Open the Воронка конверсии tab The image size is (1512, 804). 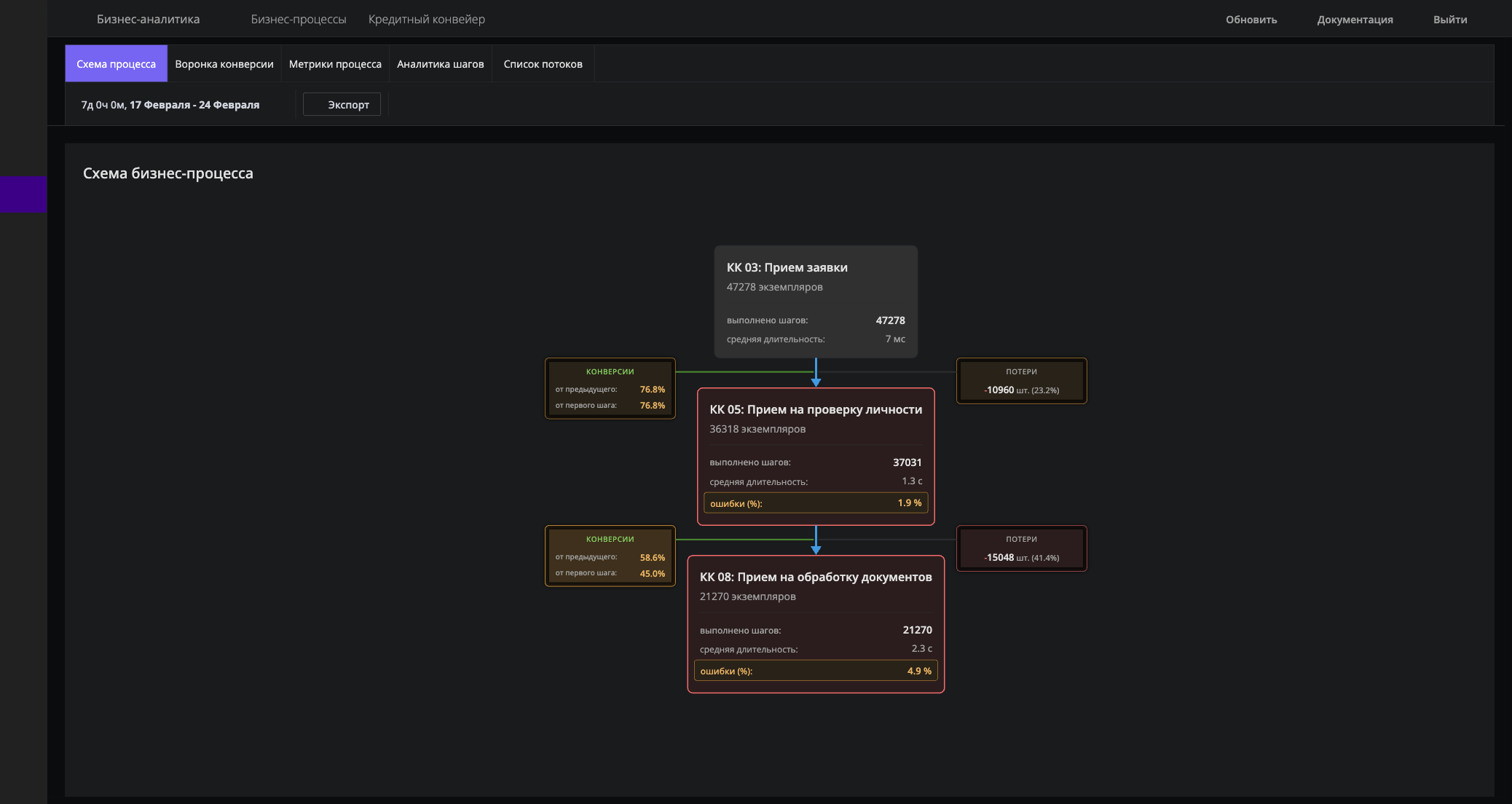[224, 64]
